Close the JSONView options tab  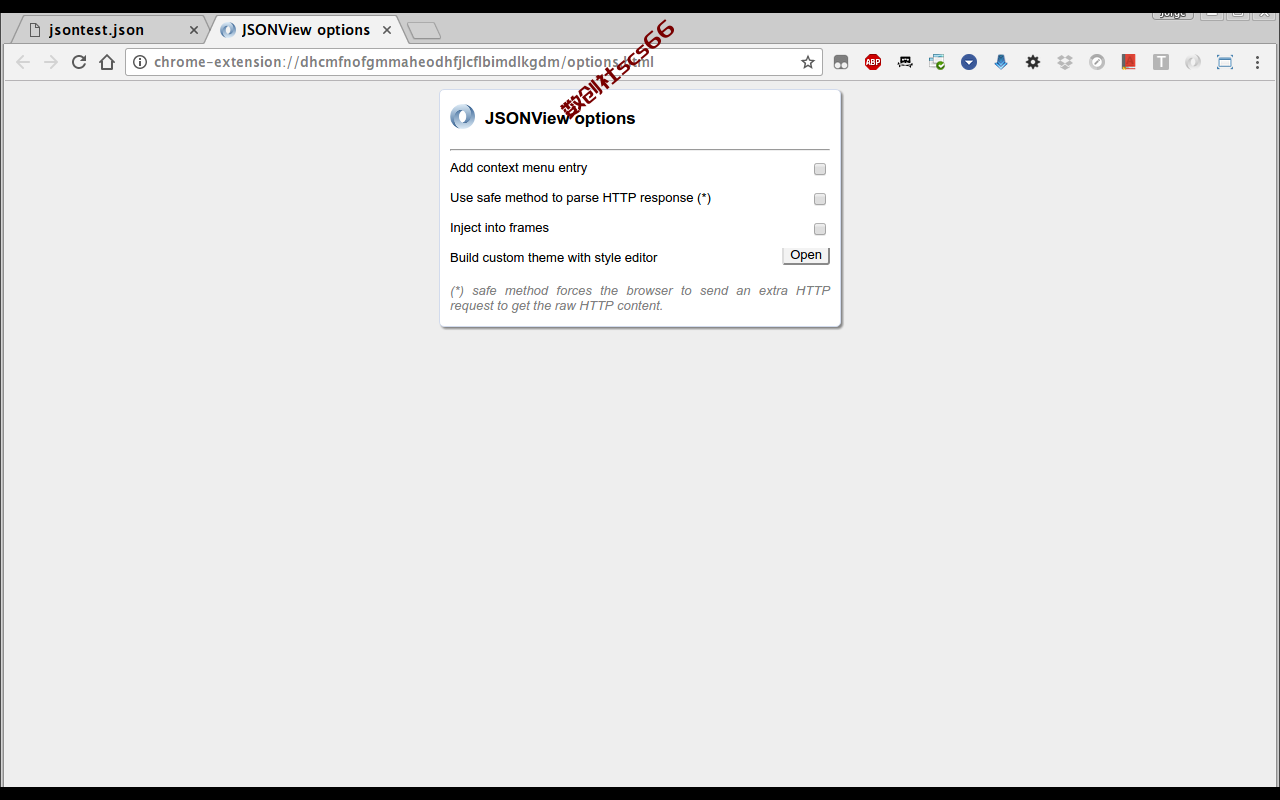(x=387, y=30)
